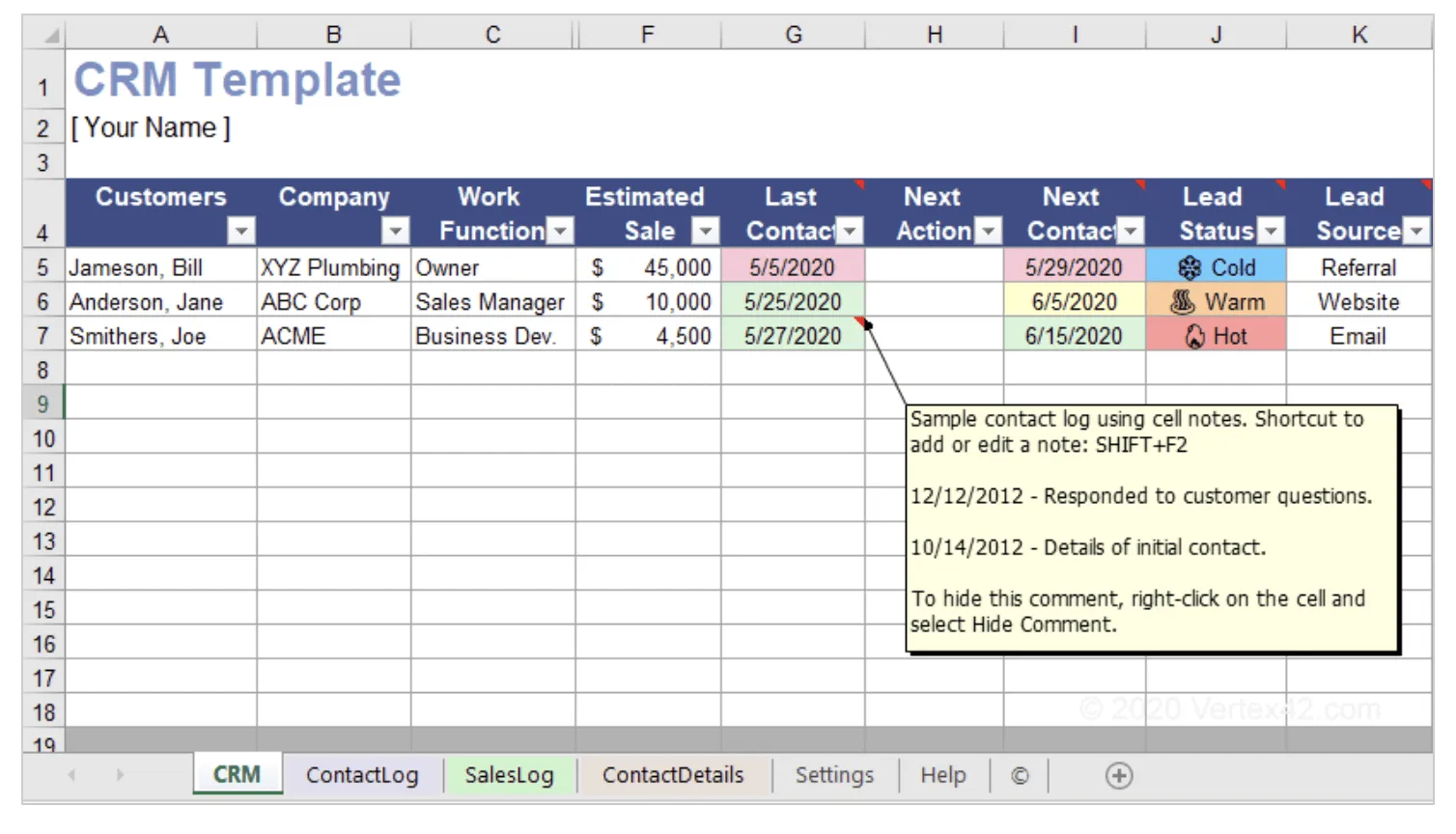Select column B header
1456x834 pixels.
(334, 35)
